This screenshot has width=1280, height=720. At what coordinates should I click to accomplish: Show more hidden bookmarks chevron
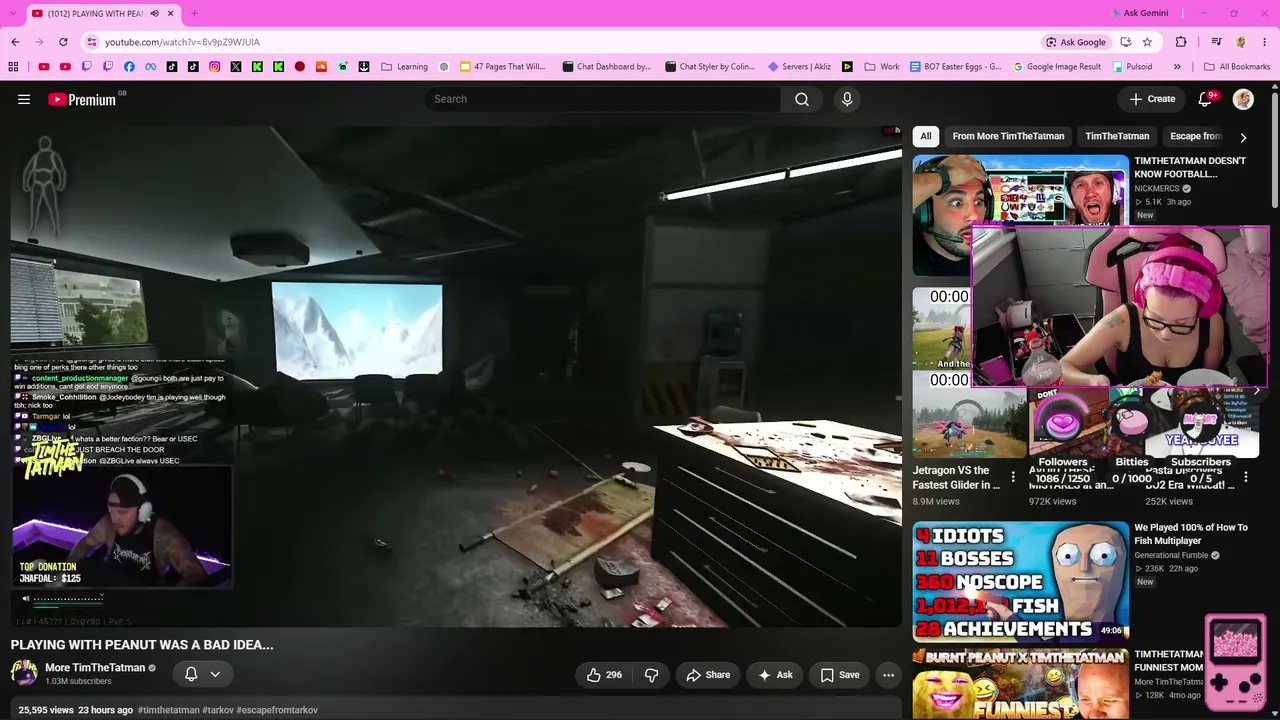1177,67
